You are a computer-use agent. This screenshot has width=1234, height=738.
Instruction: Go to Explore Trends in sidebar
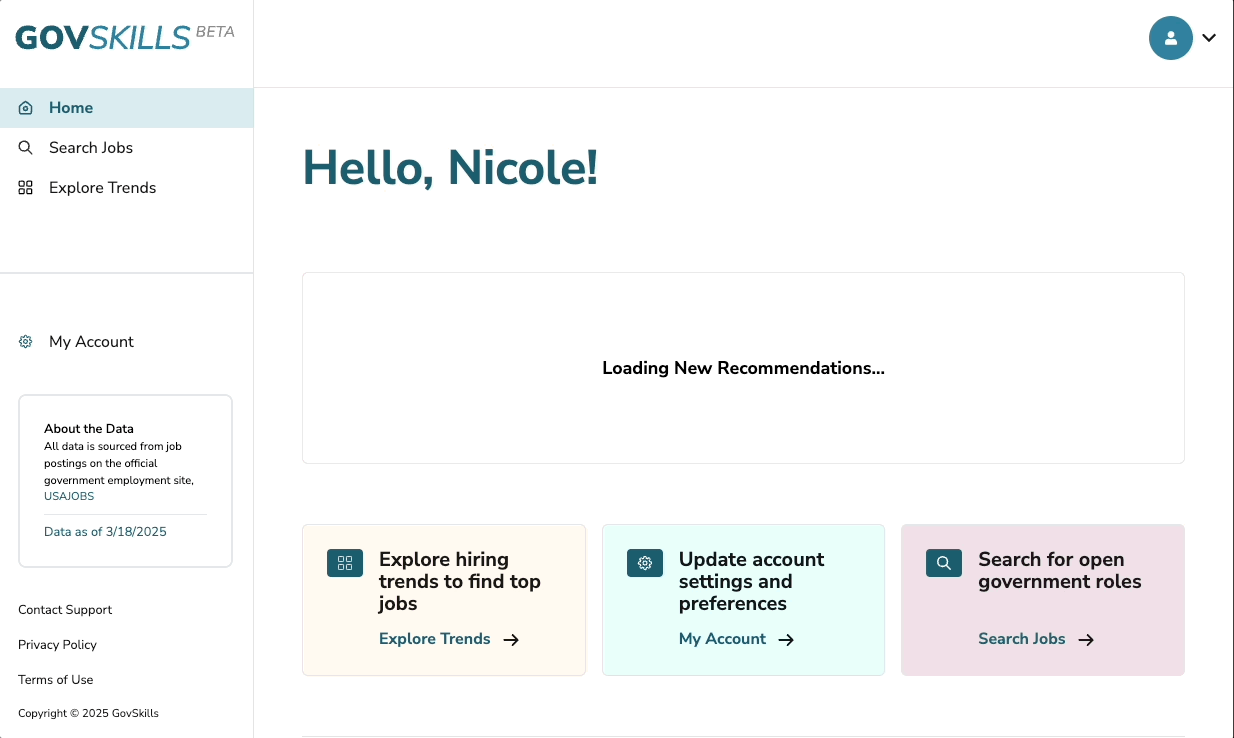(x=102, y=188)
